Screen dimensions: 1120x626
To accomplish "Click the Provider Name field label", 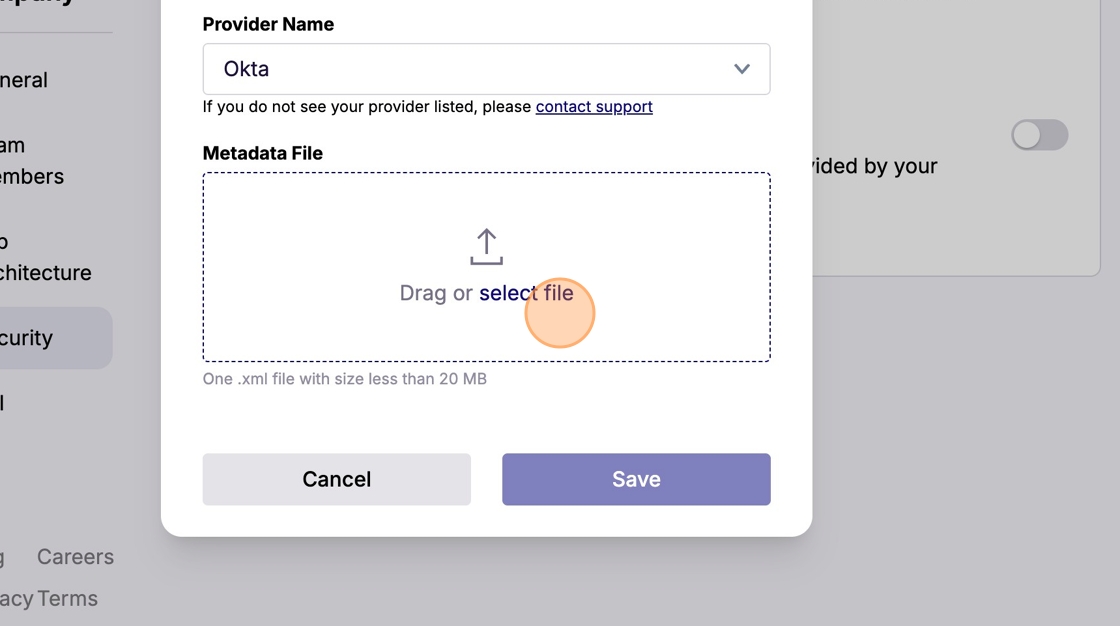I will pyautogui.click(x=268, y=24).
